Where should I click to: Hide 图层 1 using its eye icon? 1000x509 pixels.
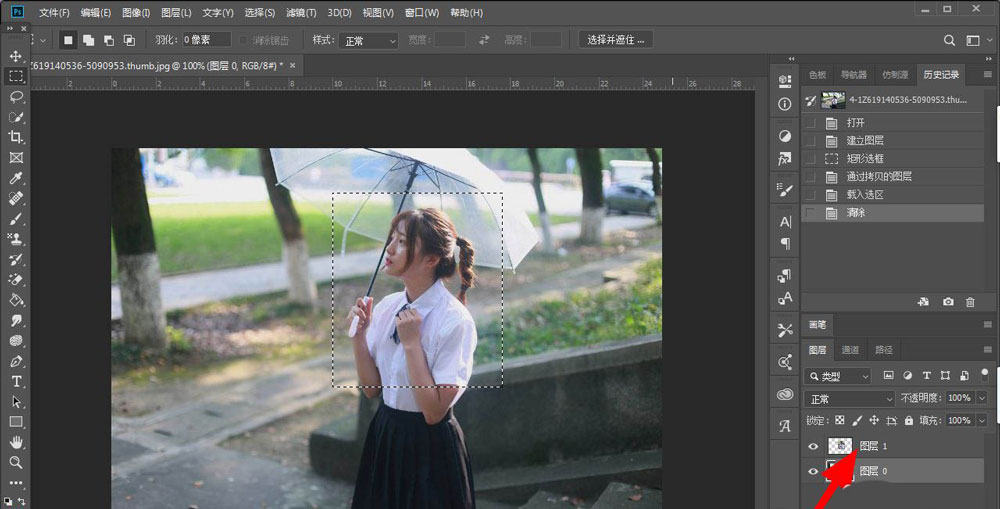(x=813, y=446)
